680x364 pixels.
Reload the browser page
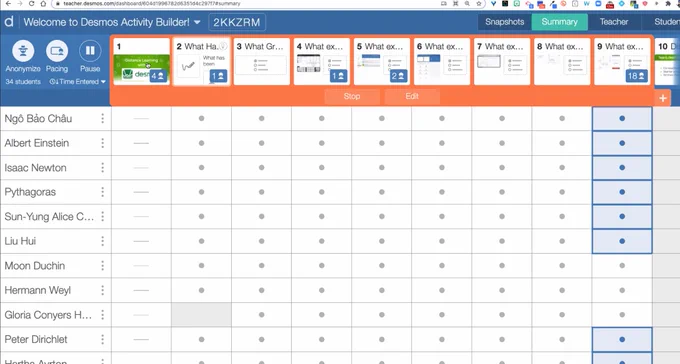click(x=31, y=3)
